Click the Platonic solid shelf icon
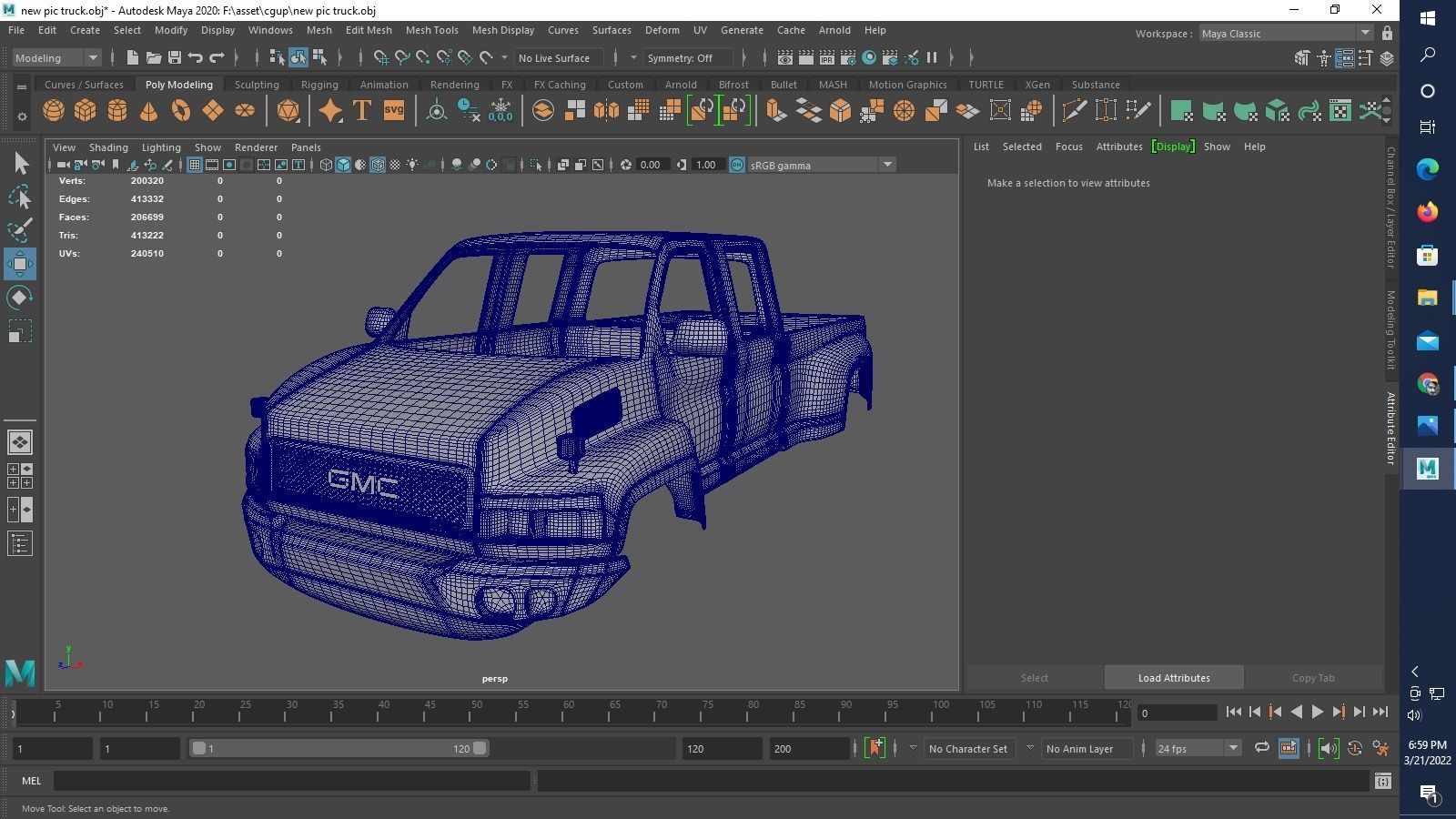1456x819 pixels. coord(288,111)
